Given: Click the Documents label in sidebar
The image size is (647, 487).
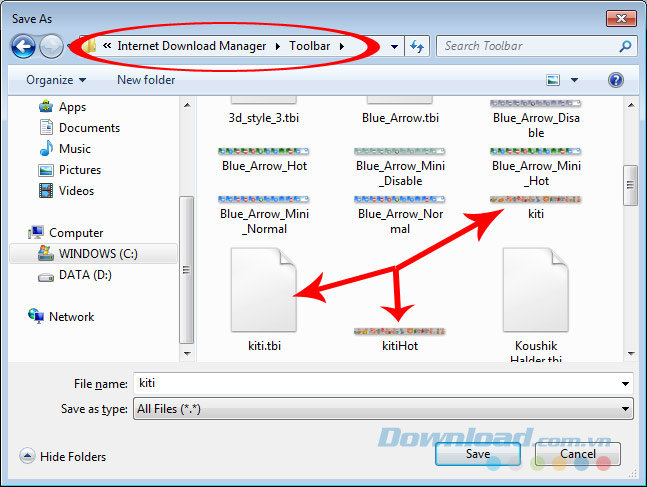Looking at the screenshot, I should pyautogui.click(x=90, y=128).
